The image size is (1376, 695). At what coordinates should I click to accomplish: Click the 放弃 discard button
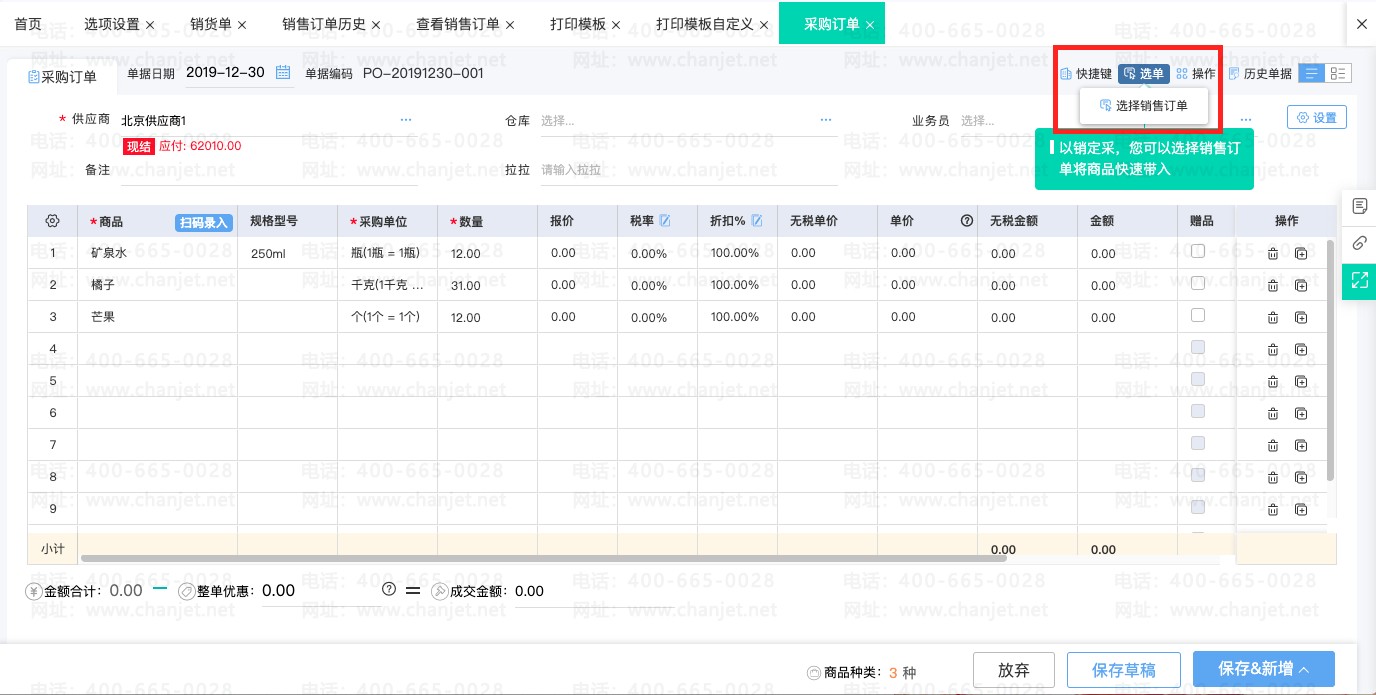(x=1013, y=670)
